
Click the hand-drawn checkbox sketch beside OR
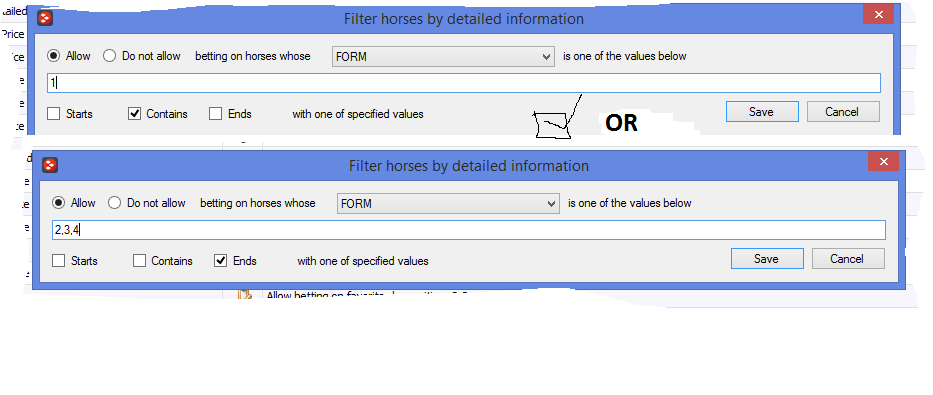coord(558,117)
